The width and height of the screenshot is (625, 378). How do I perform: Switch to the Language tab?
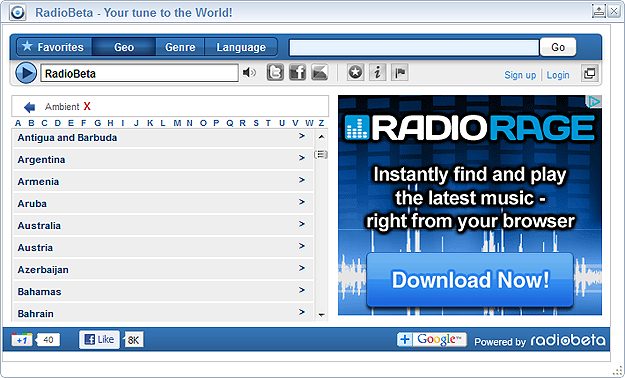[x=241, y=47]
